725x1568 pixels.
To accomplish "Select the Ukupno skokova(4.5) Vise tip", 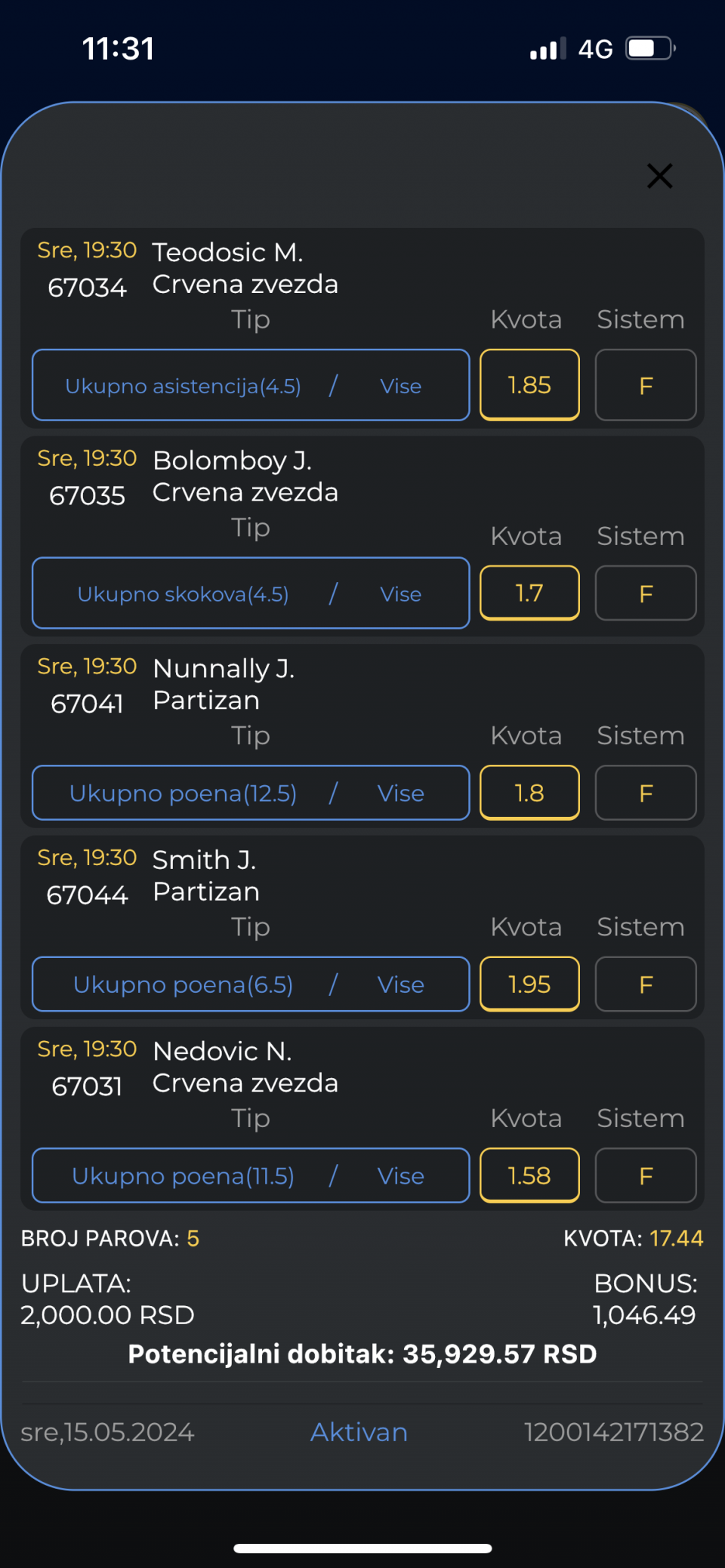I will [x=251, y=593].
